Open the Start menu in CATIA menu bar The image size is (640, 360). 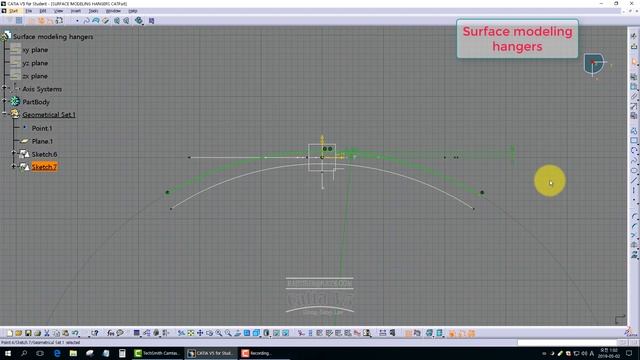pos(13,11)
